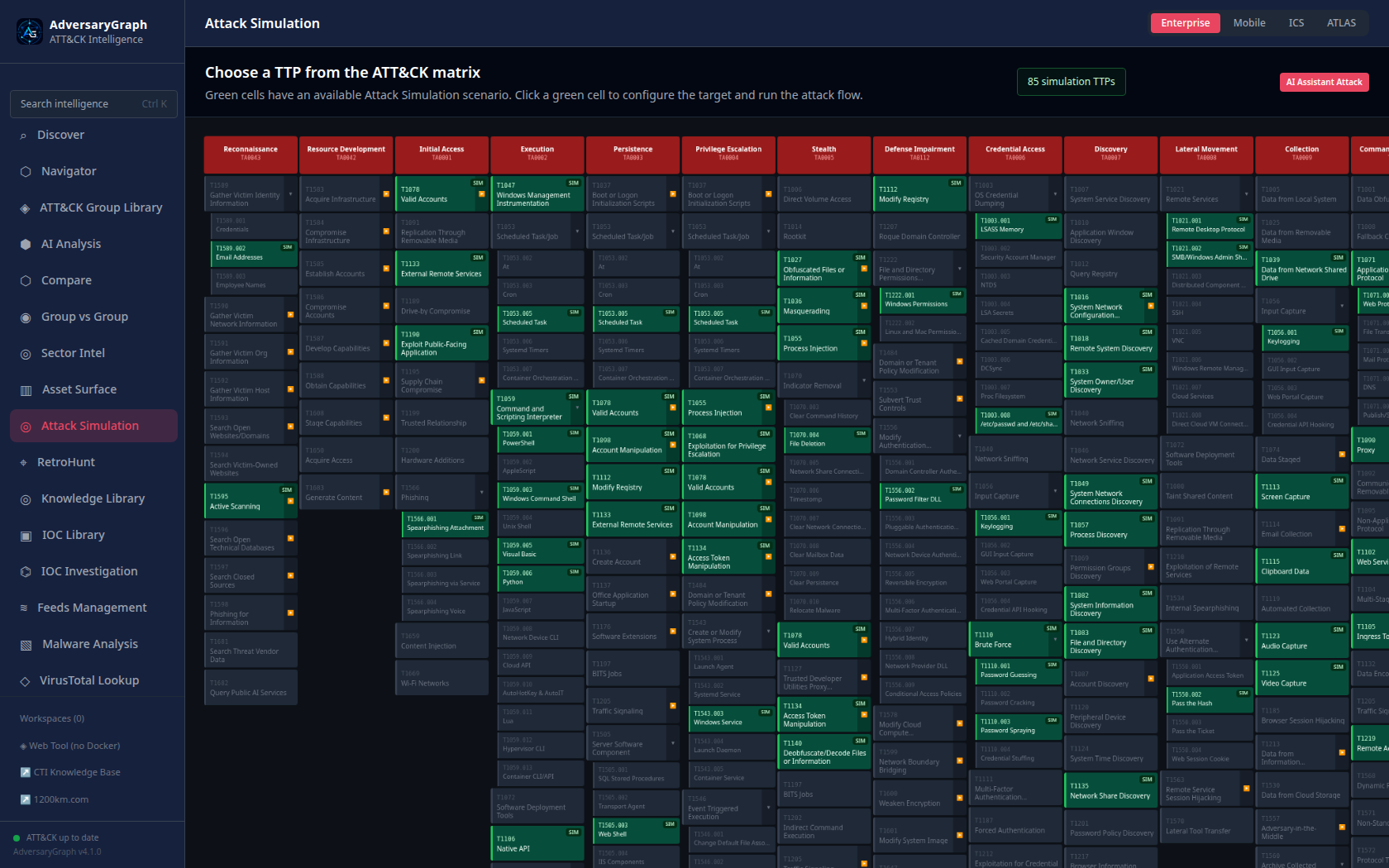Collapse T1021 Remote Services sub-techniques
The width and height of the screenshot is (1389, 868).
coord(1246,195)
